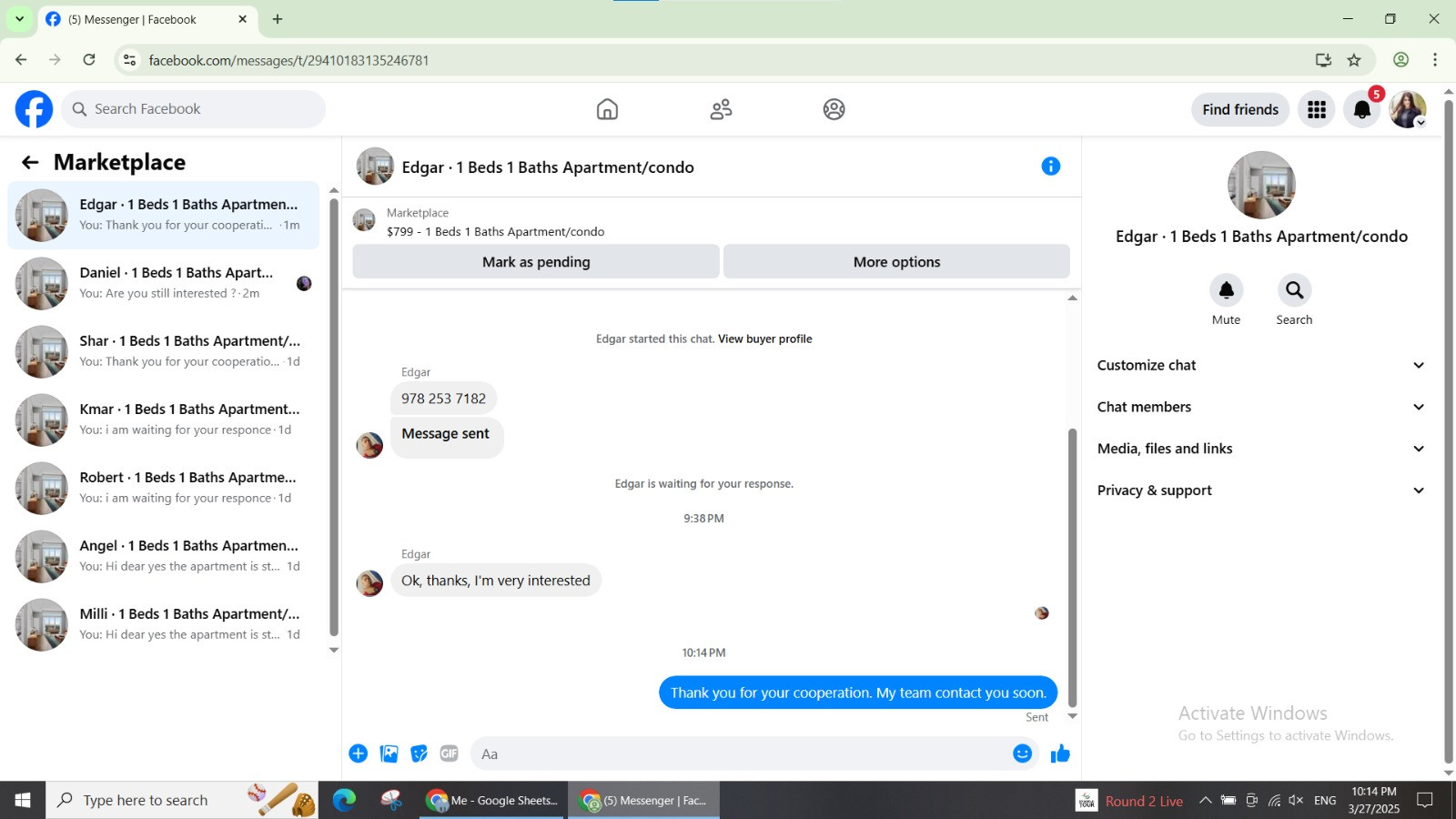Open more actions plus icon in composer
Image resolution: width=1456 pixels, height=819 pixels.
coord(359,753)
